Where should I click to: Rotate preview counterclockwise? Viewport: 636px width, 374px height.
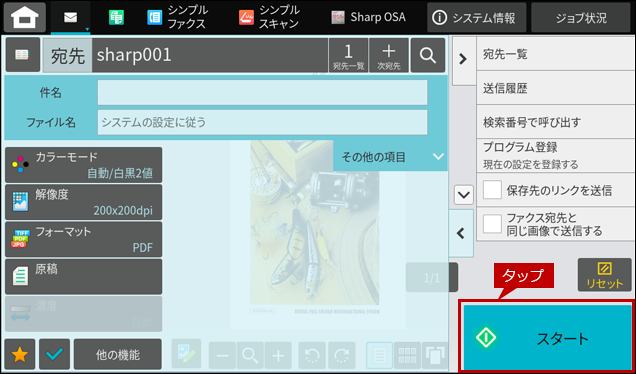(313, 355)
